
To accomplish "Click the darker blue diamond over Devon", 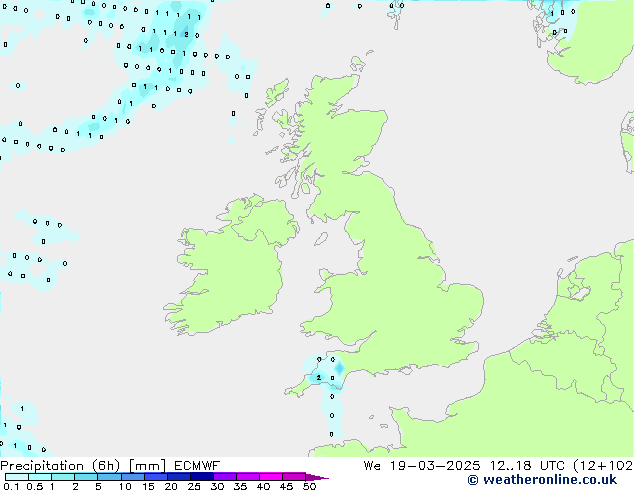I will pos(339,368).
